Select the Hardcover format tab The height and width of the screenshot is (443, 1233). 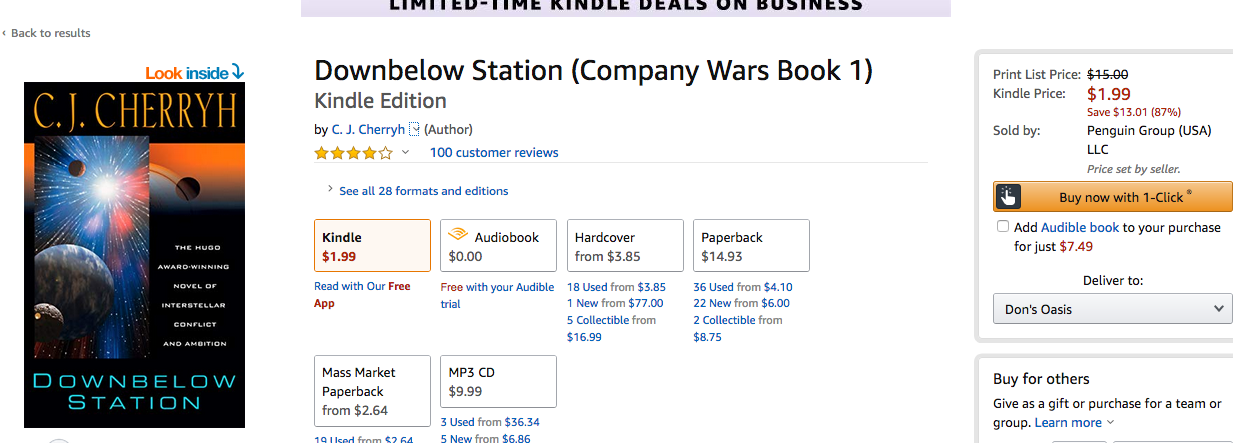click(x=625, y=246)
